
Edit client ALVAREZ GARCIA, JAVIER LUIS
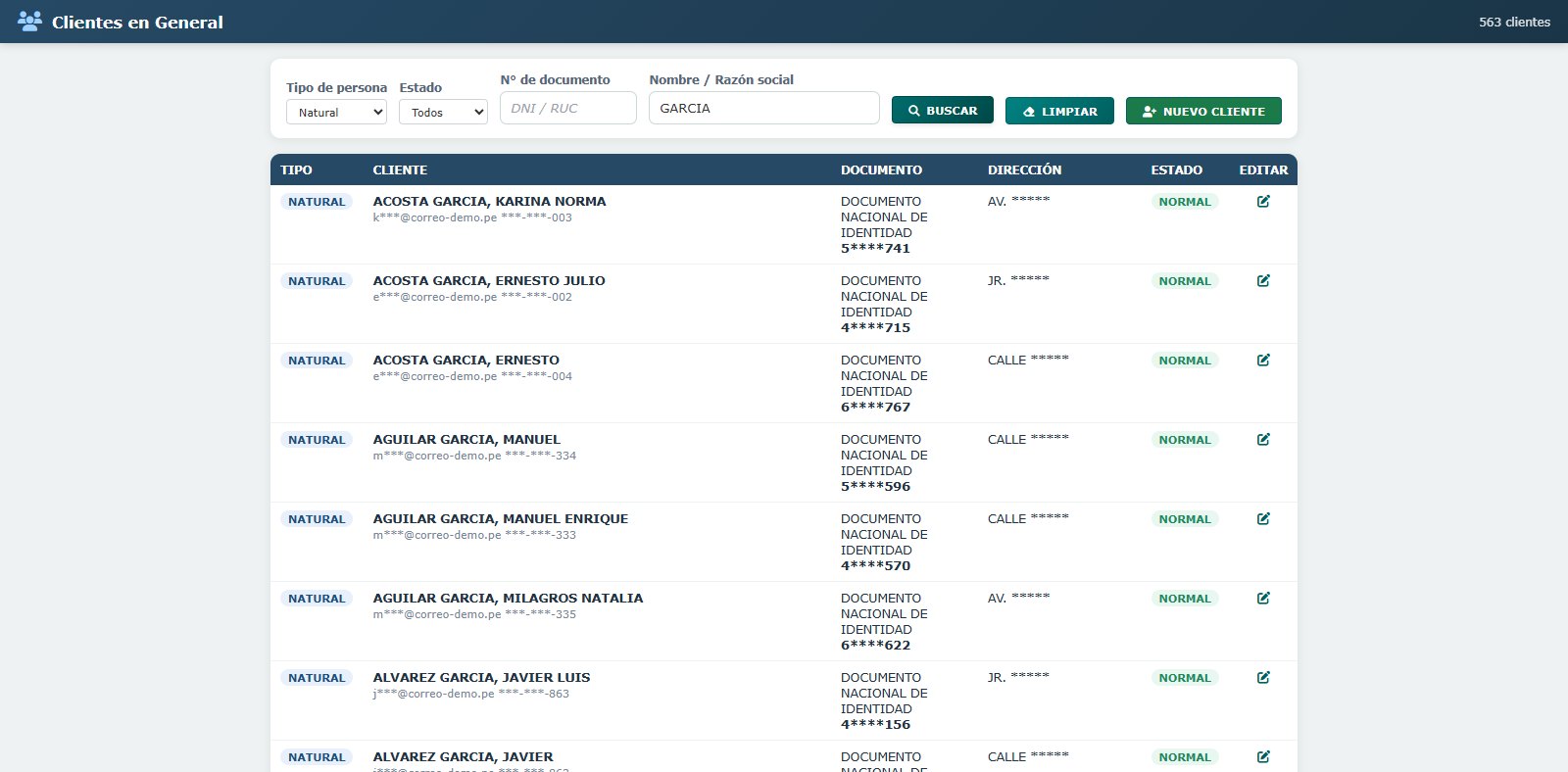pyautogui.click(x=1263, y=677)
